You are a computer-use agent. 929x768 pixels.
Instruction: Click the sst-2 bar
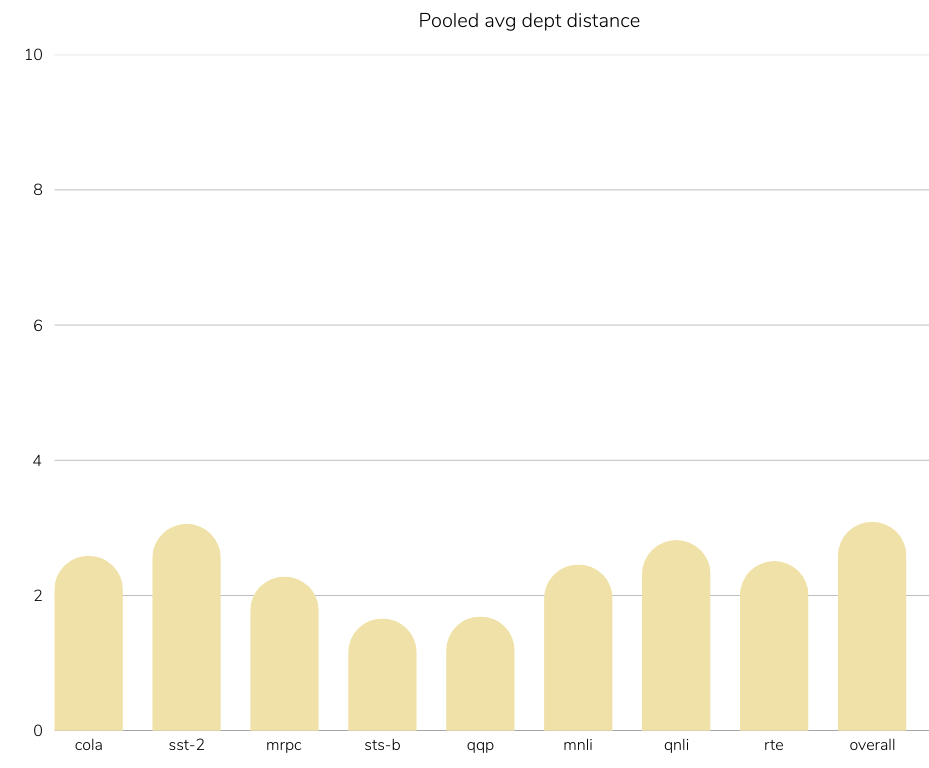(x=187, y=629)
